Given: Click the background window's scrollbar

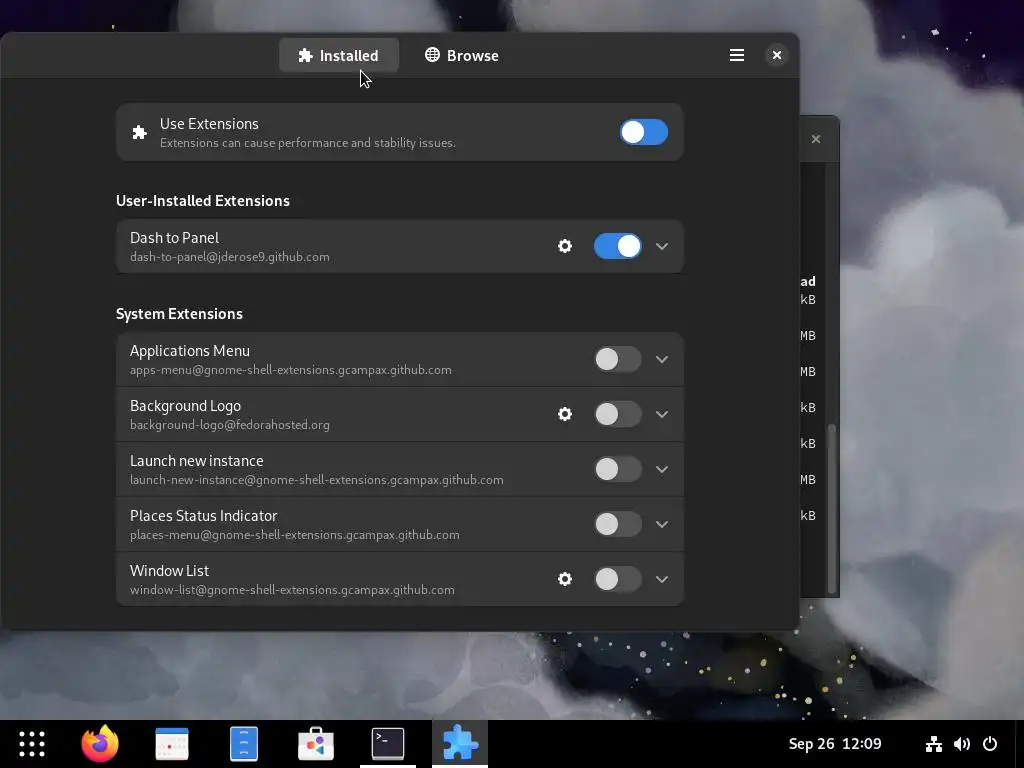Looking at the screenshot, I should point(832,509).
